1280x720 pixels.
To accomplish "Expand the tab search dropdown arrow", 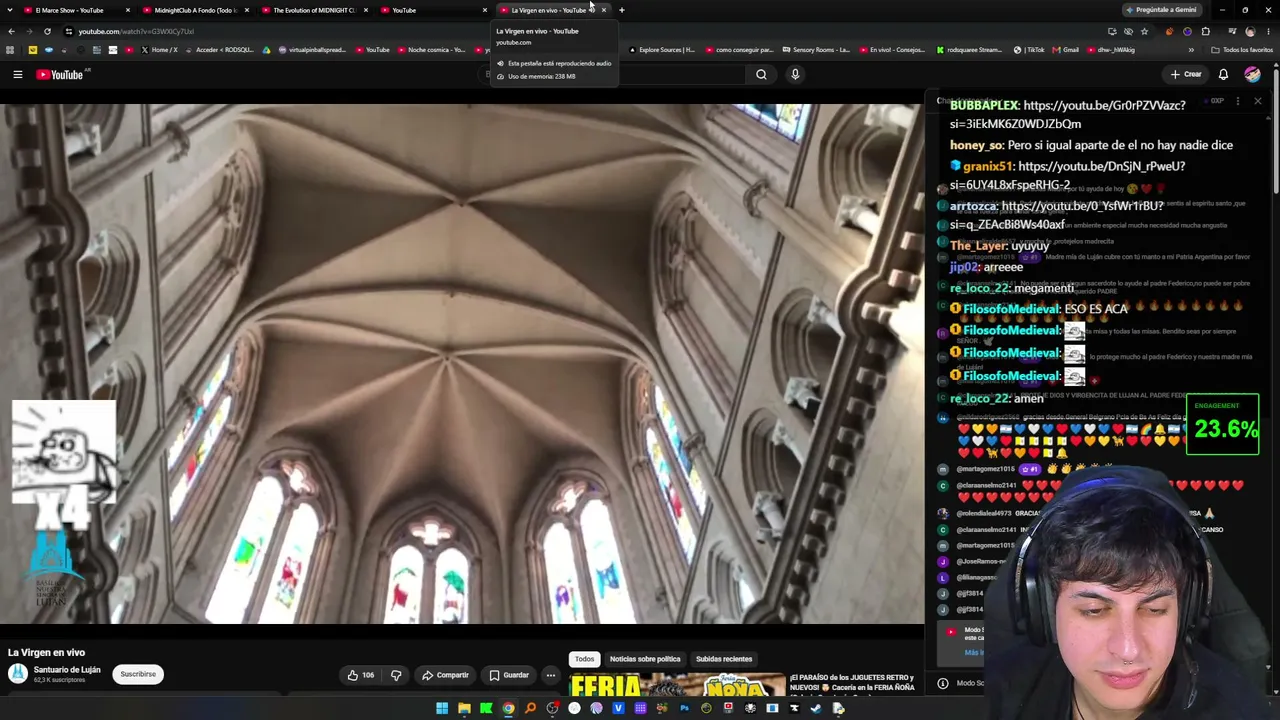I will (8, 10).
